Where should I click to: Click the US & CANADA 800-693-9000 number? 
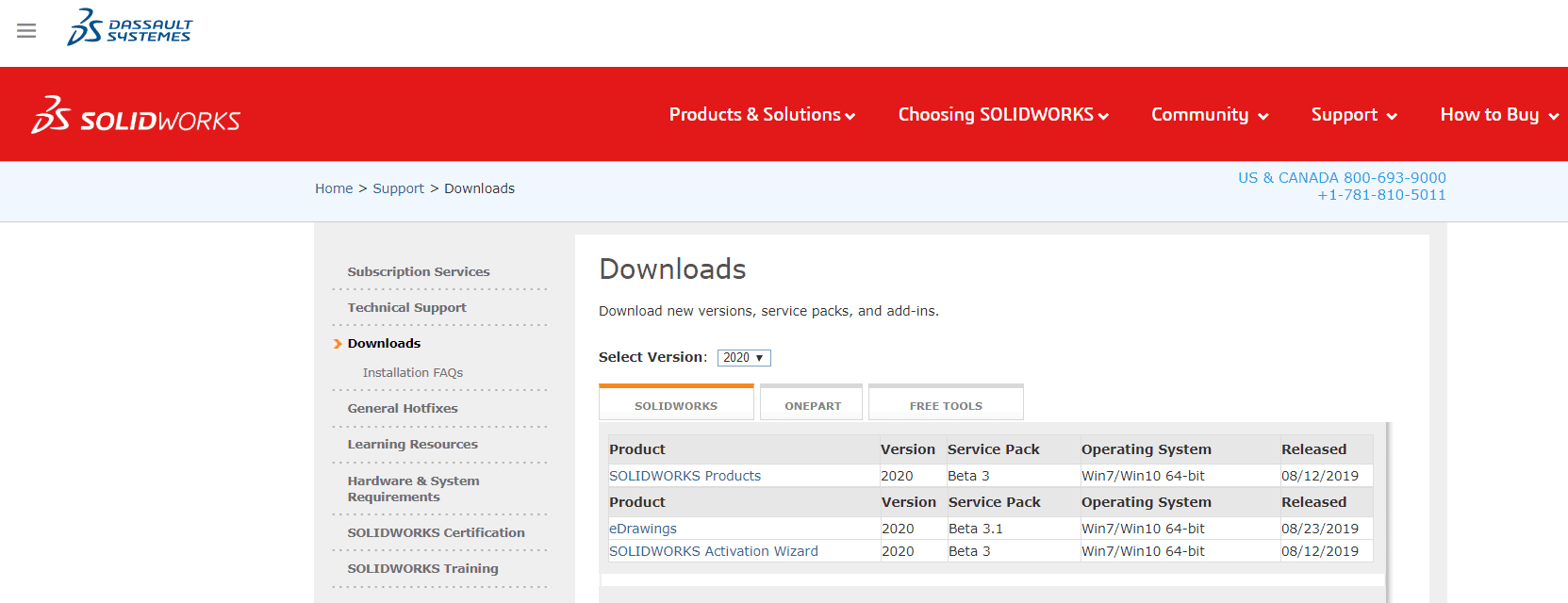coord(1342,178)
